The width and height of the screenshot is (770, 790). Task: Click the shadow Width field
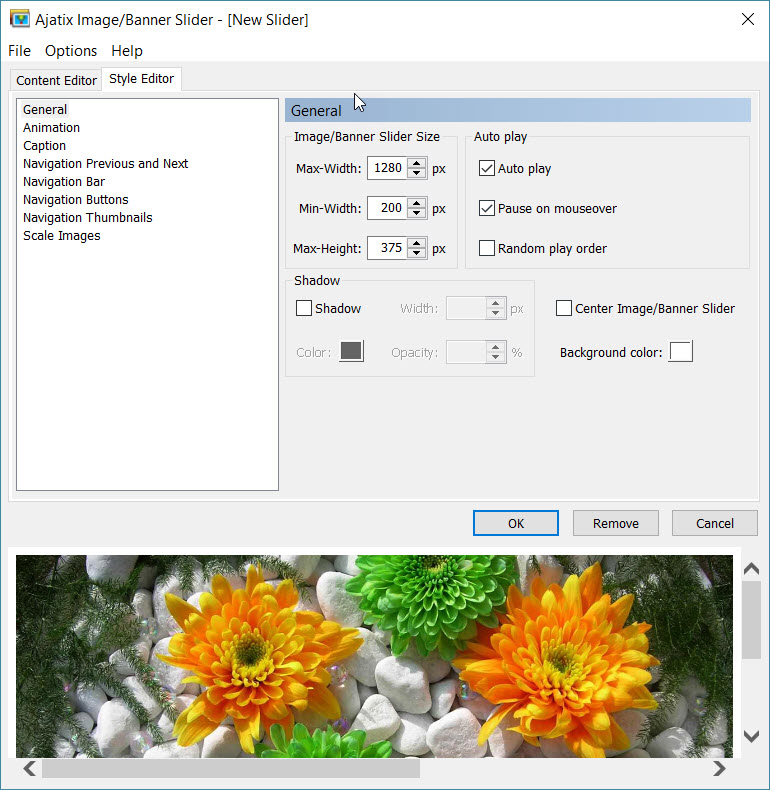pos(466,308)
